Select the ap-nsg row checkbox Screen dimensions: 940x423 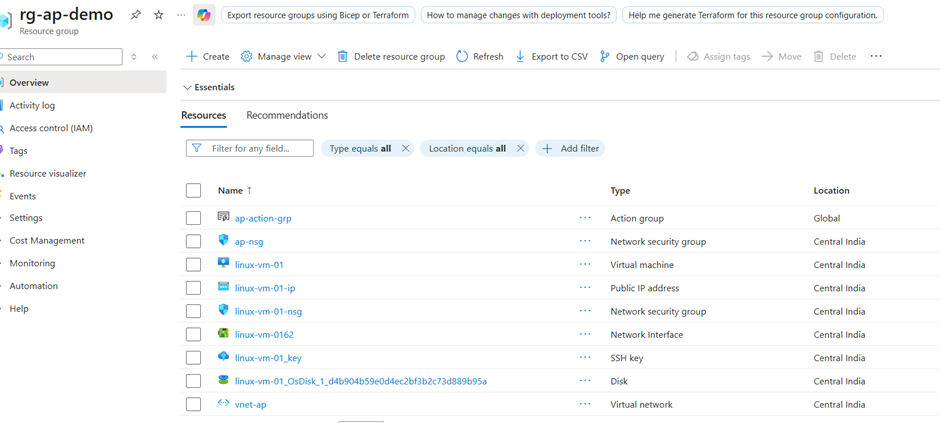coord(193,241)
